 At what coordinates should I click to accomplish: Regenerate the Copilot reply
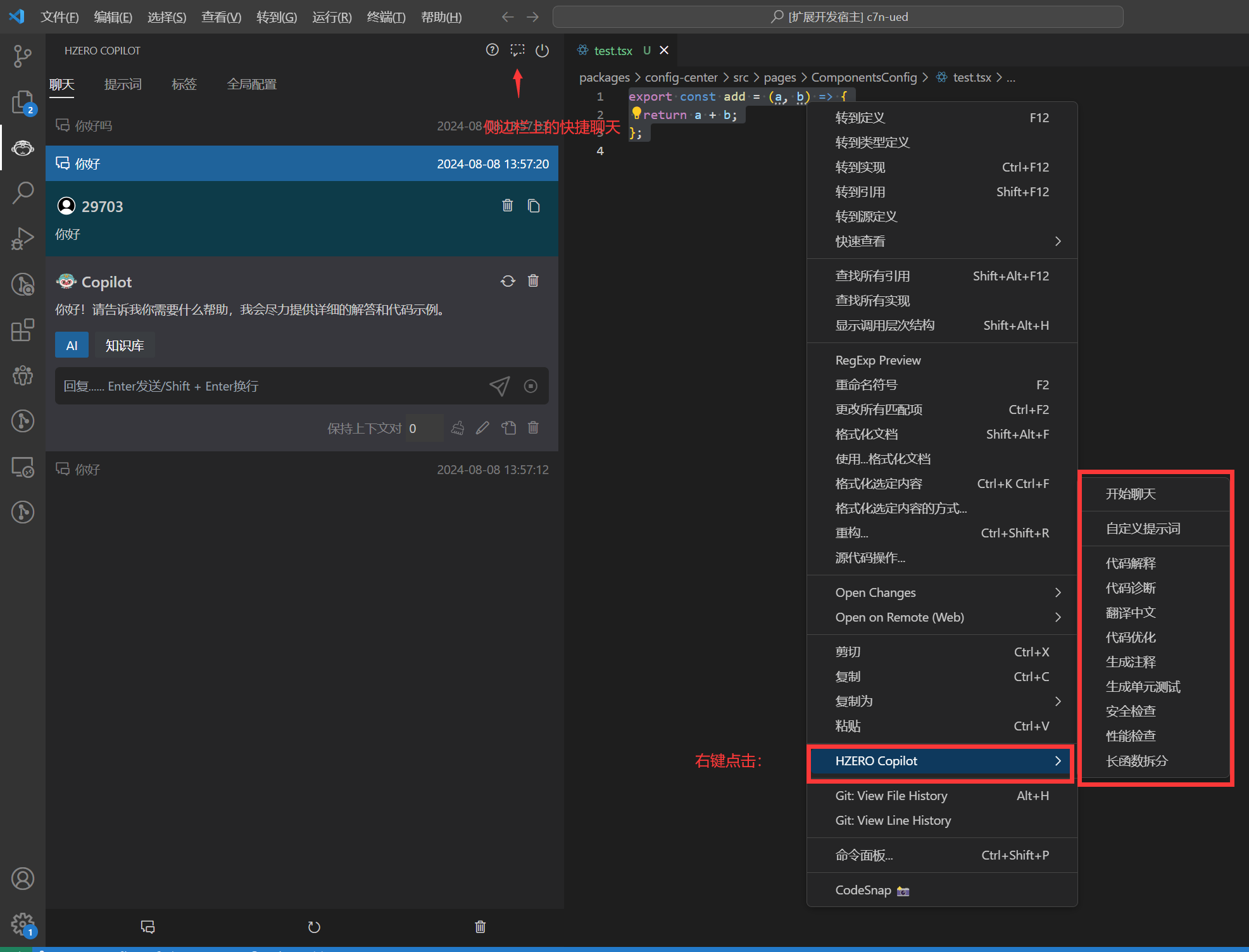(508, 281)
